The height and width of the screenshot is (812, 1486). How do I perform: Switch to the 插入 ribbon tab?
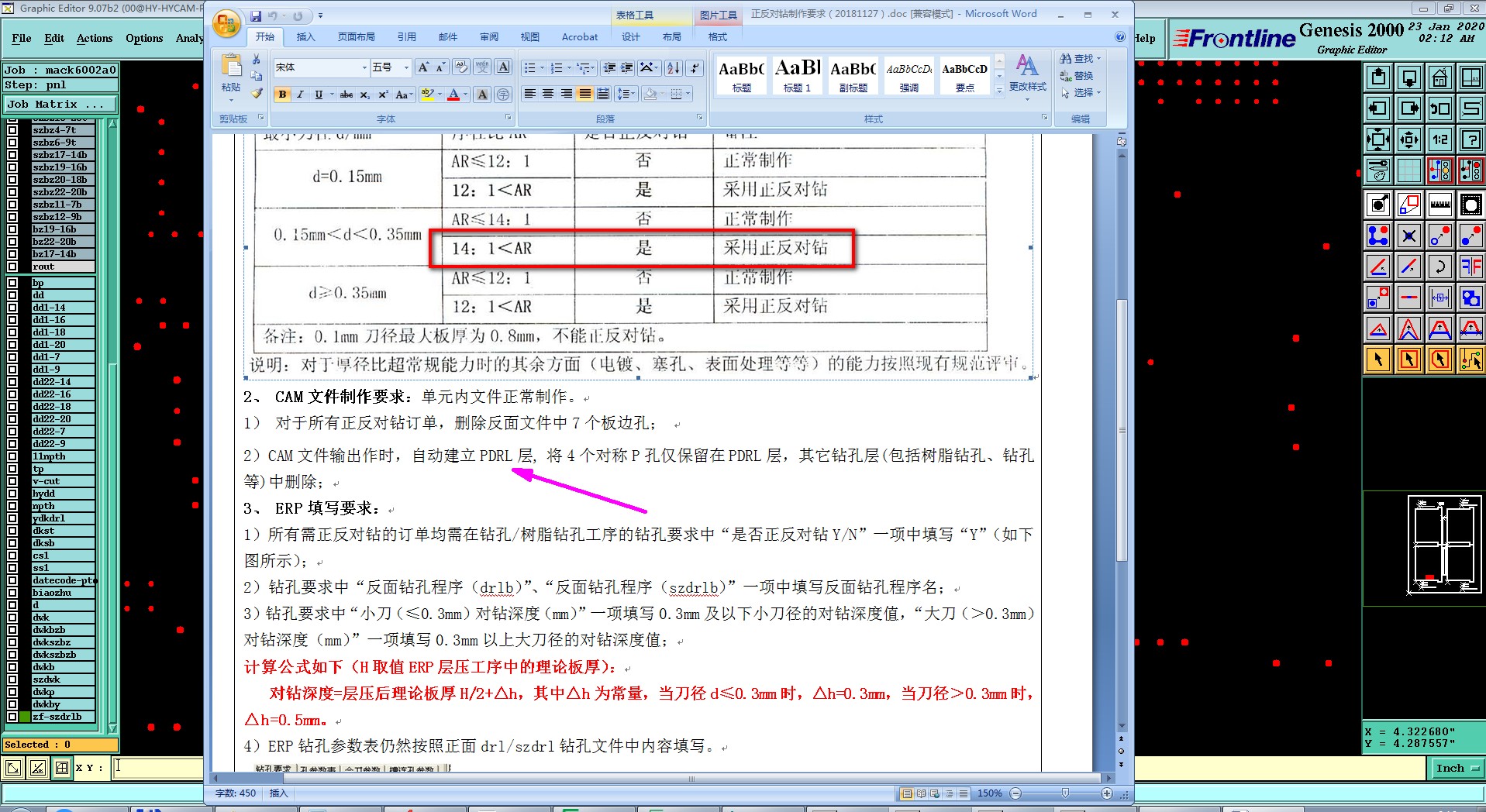pos(305,37)
